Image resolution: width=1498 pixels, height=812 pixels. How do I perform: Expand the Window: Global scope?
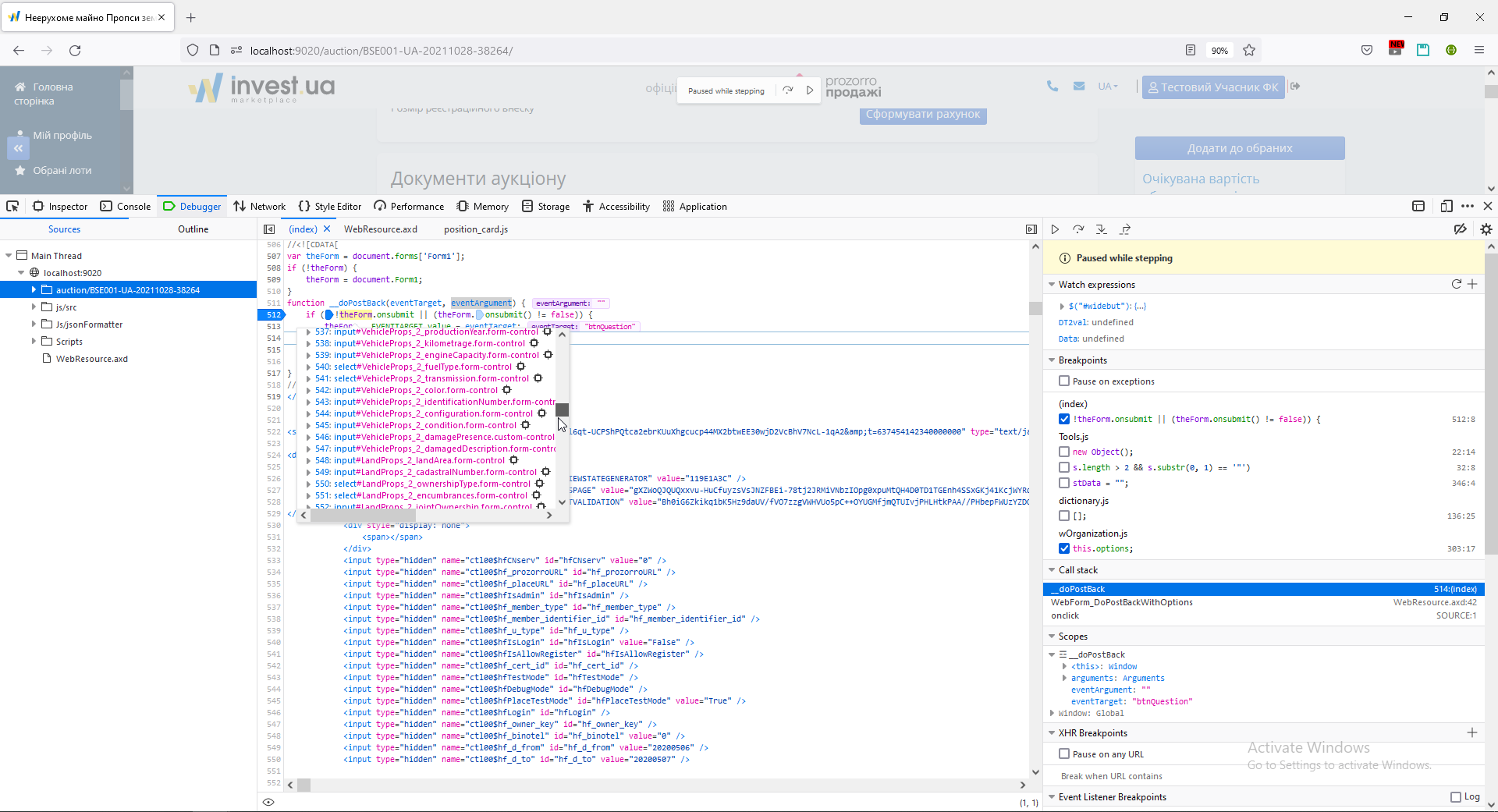[x=1053, y=714]
